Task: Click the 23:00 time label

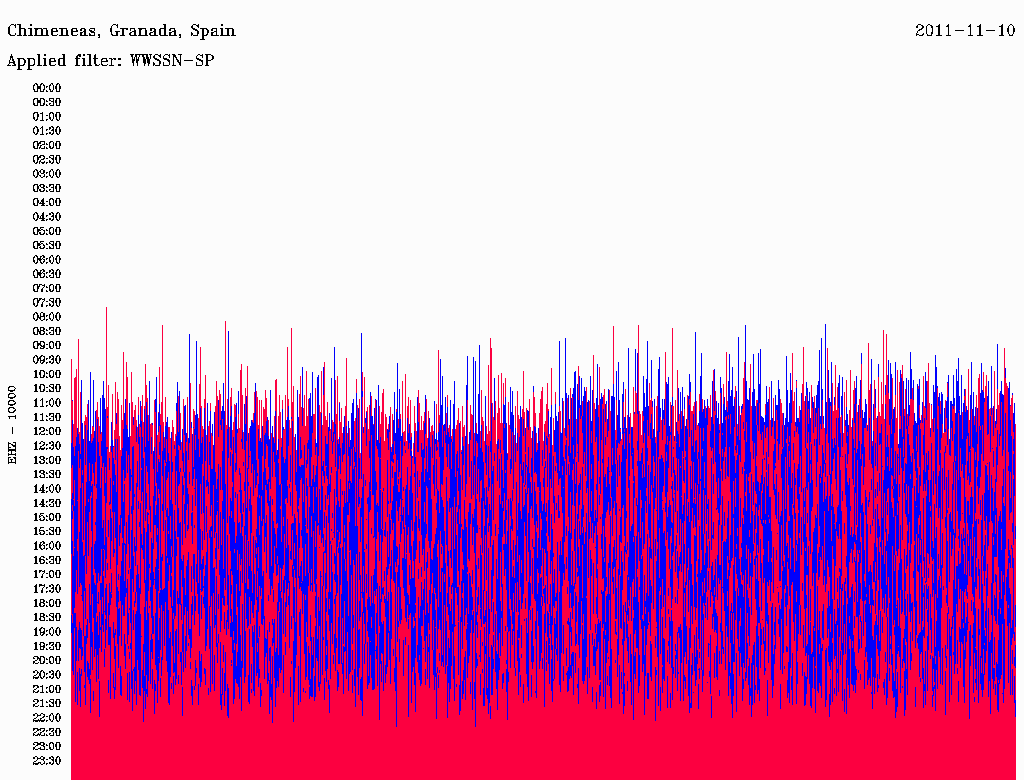Action: click(x=47, y=746)
